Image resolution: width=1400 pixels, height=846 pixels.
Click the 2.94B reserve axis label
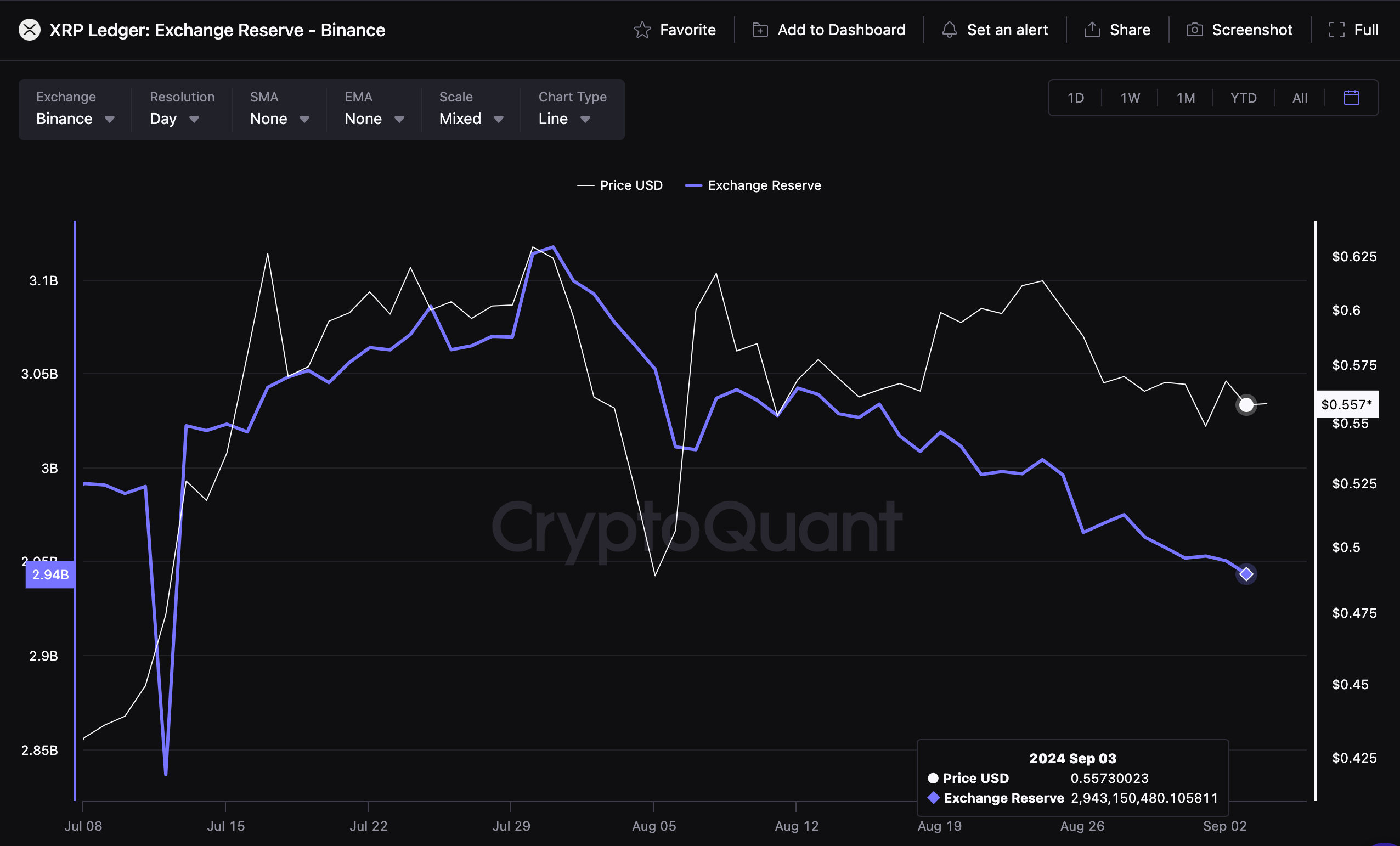coord(50,574)
